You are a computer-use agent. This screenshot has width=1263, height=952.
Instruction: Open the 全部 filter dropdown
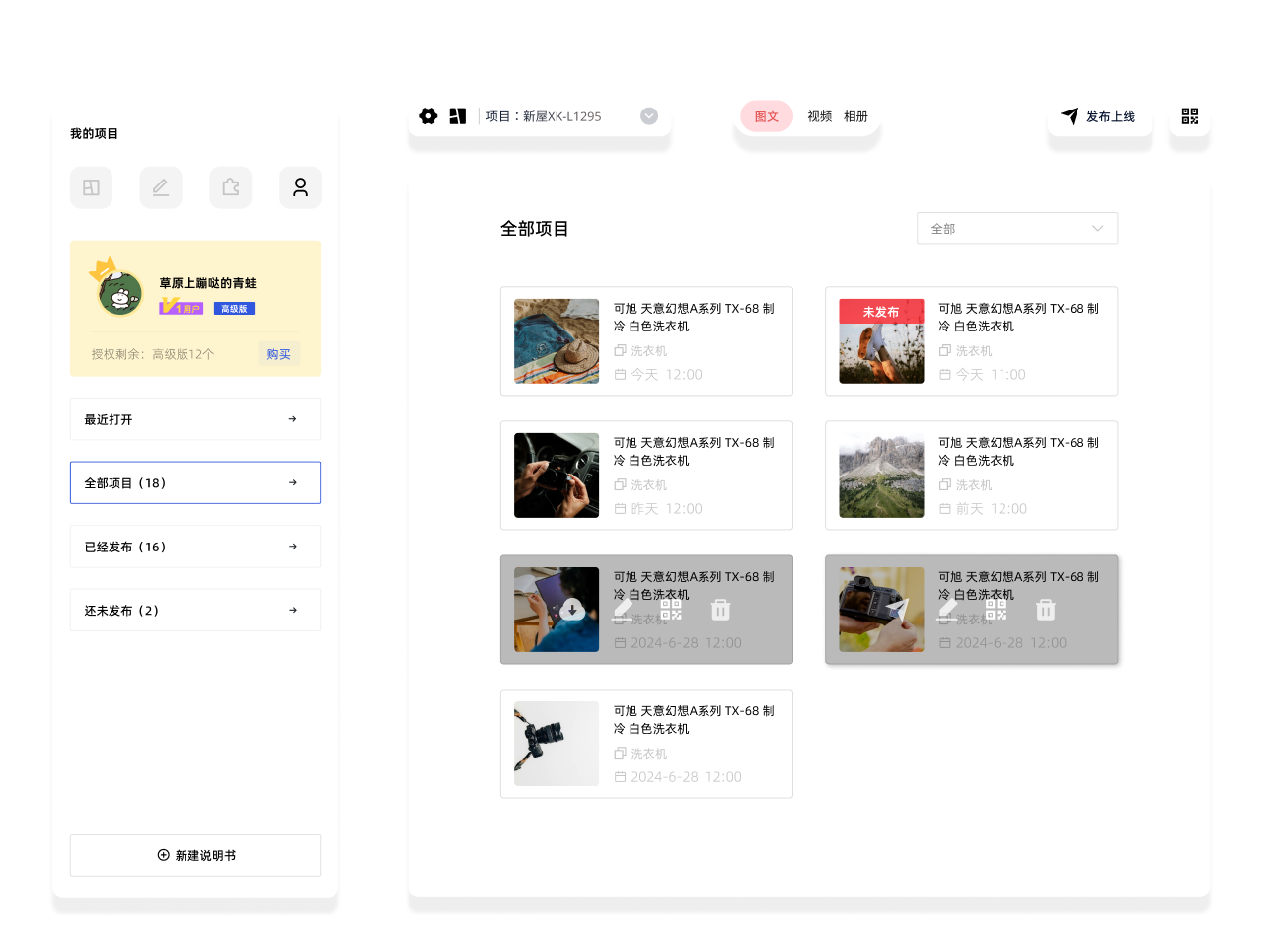[x=1017, y=228]
